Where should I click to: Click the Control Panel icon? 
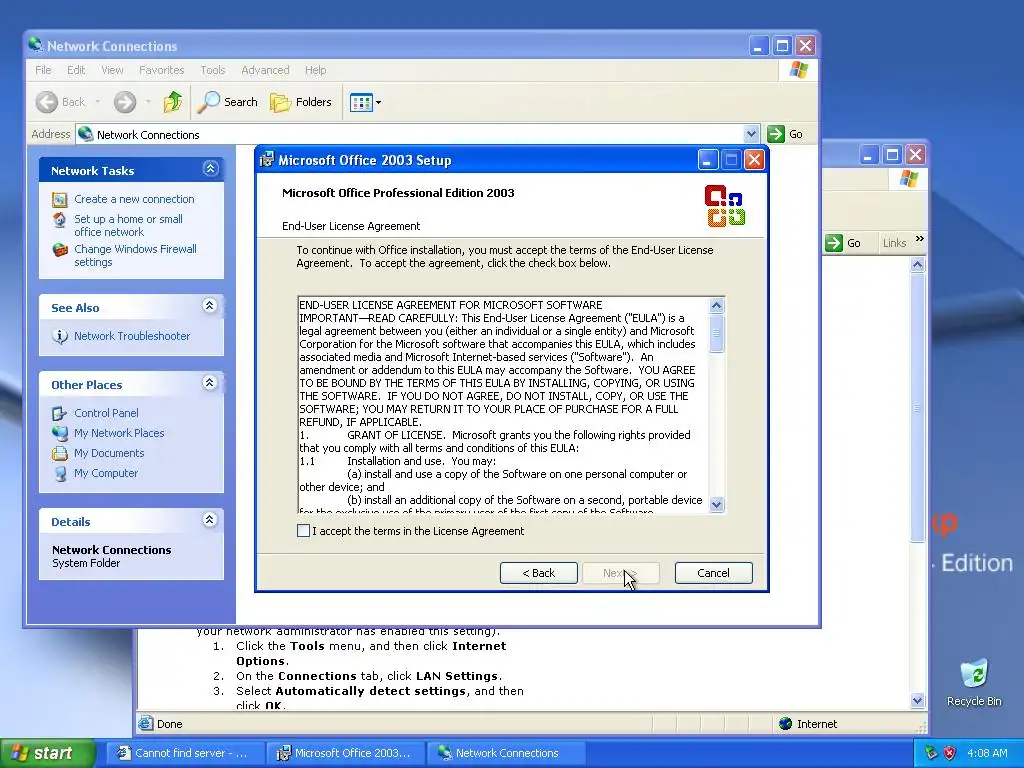click(x=59, y=413)
